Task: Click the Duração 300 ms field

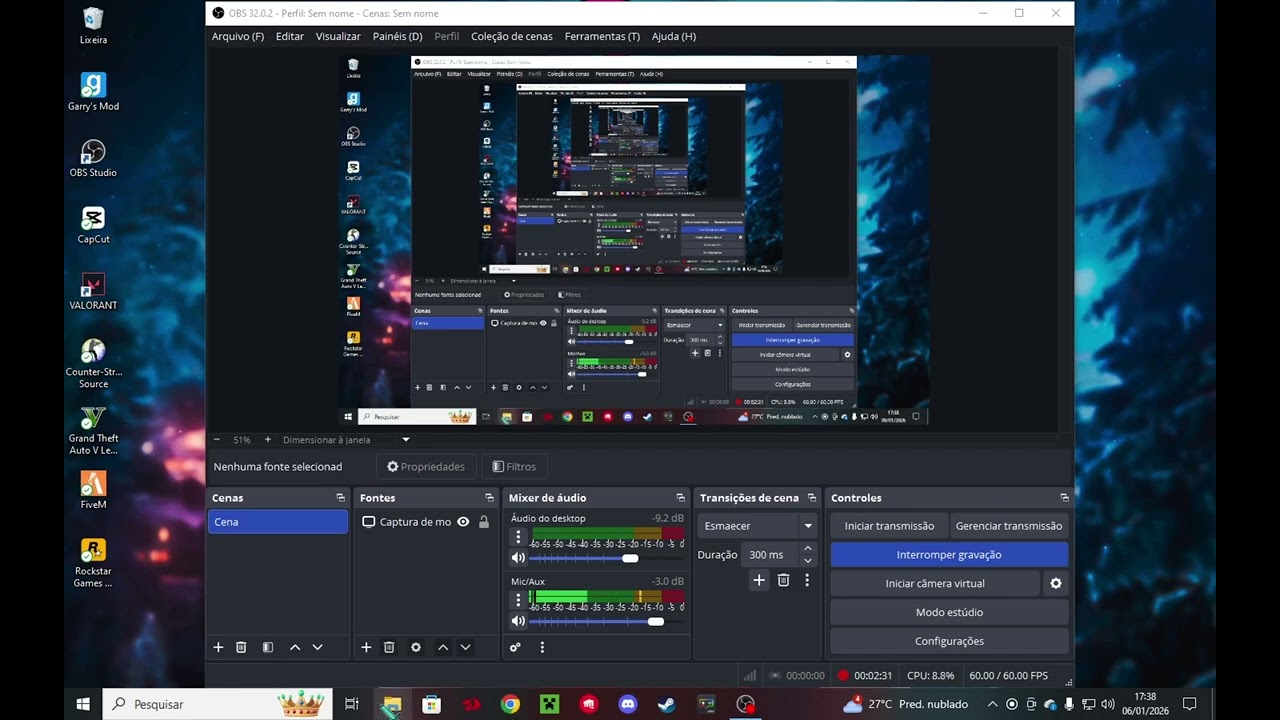Action: 770,555
